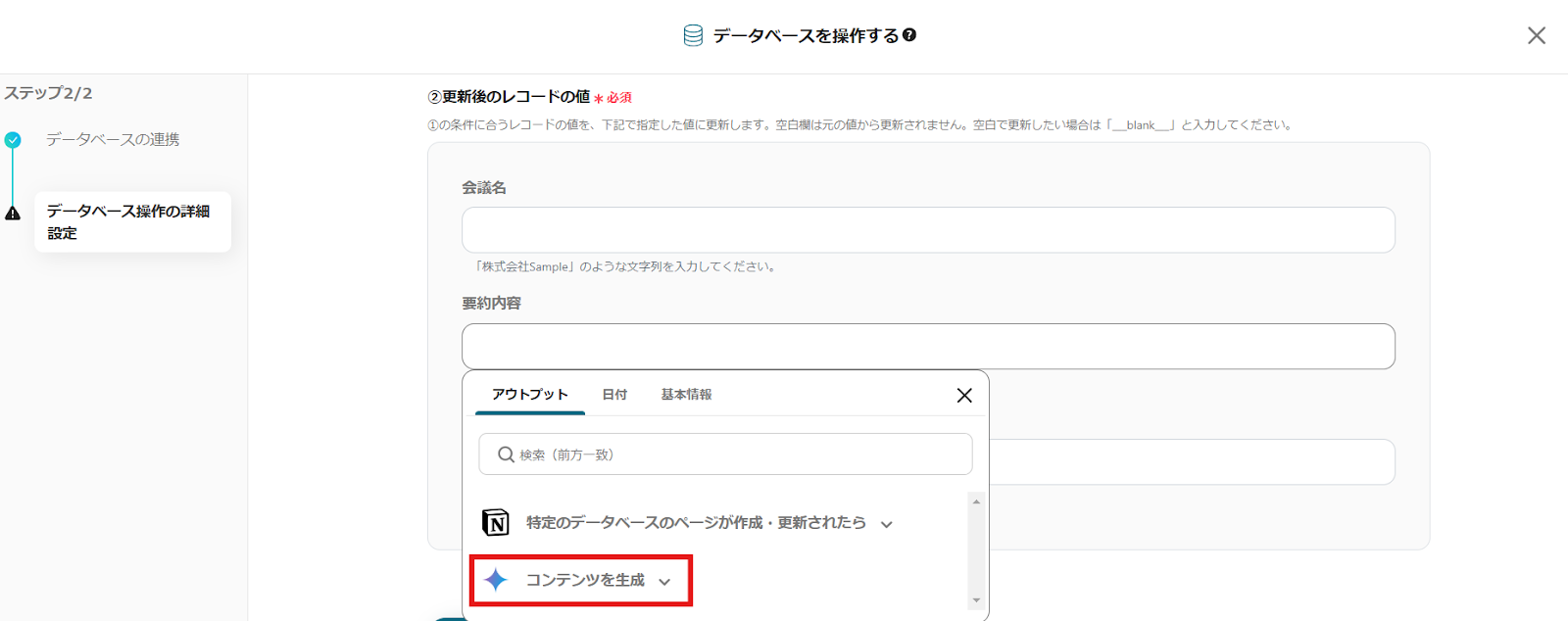The height and width of the screenshot is (621, 1568).
Task: Click the Gemini sparkle icon
Action: coord(496,580)
